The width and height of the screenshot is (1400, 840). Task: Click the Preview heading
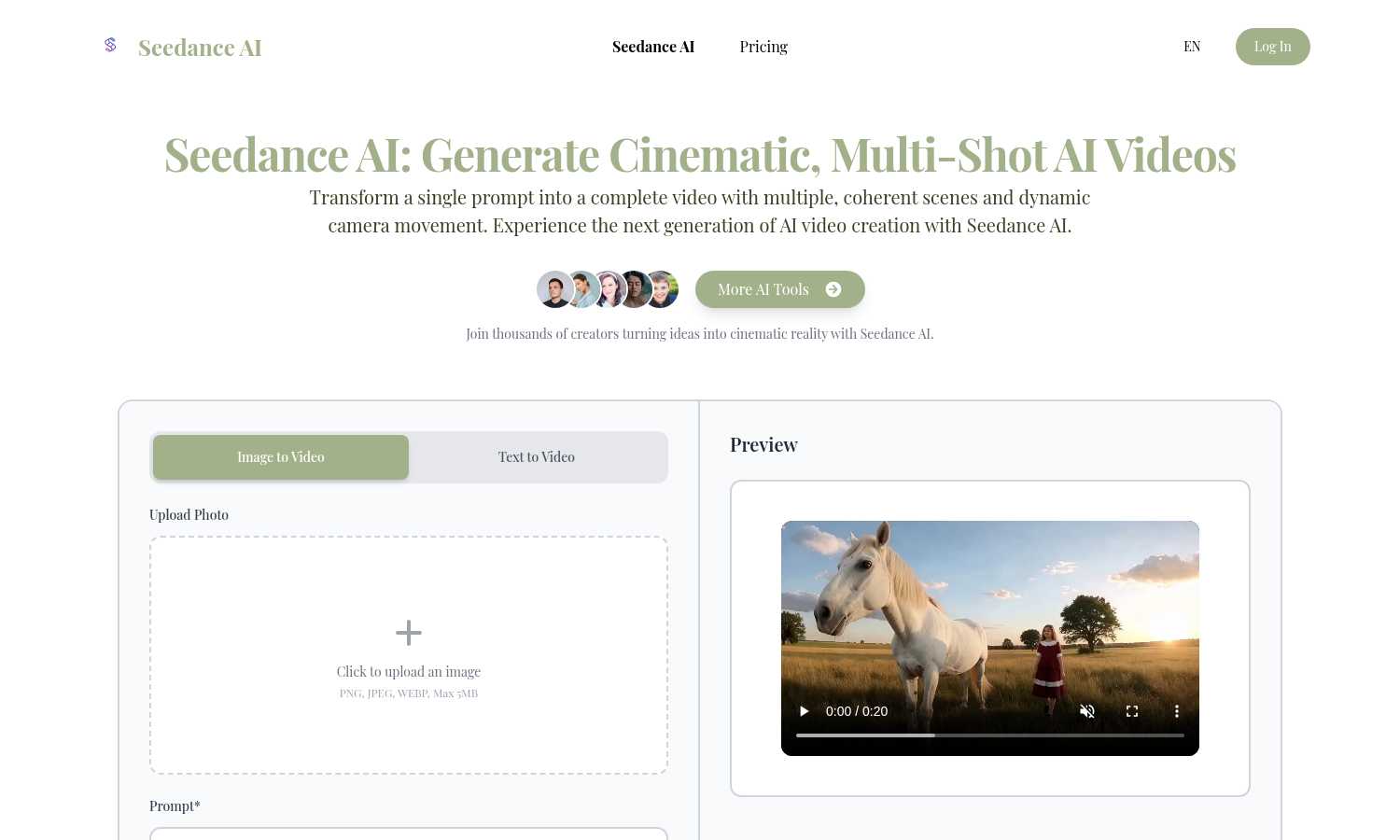[763, 445]
